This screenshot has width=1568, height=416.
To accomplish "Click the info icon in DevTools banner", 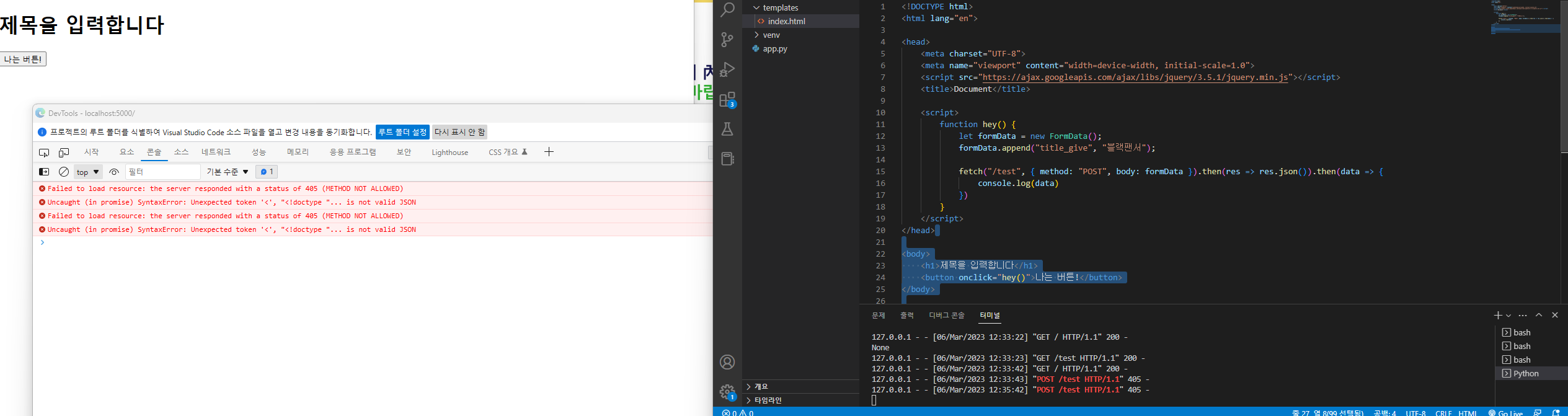I will tap(42, 132).
